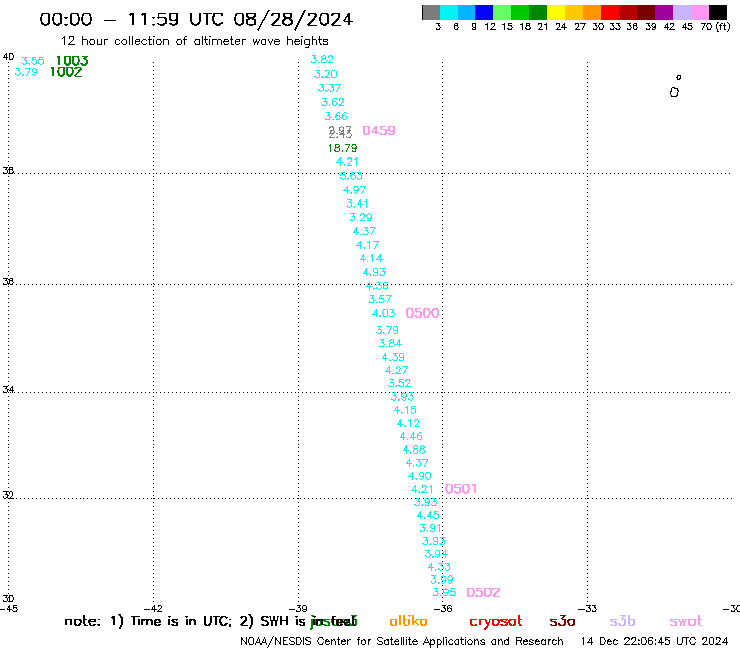This screenshot has width=740, height=650.
Task: Select the 0459 pink time label
Action: pos(379,131)
